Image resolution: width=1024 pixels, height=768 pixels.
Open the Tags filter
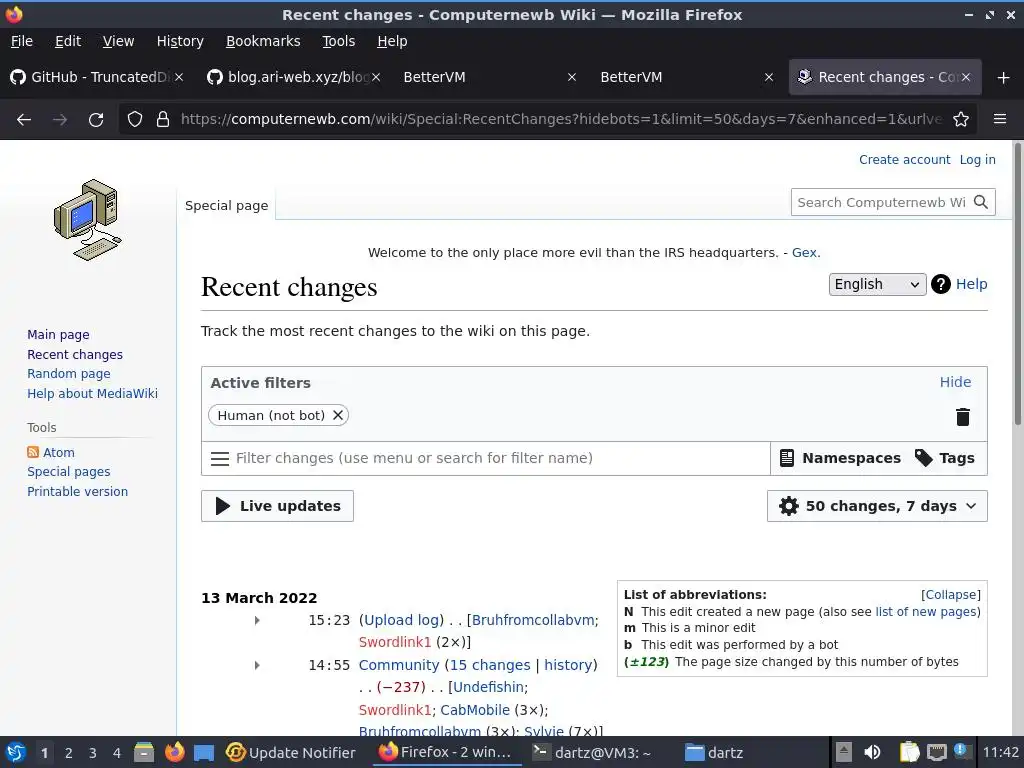pos(945,458)
